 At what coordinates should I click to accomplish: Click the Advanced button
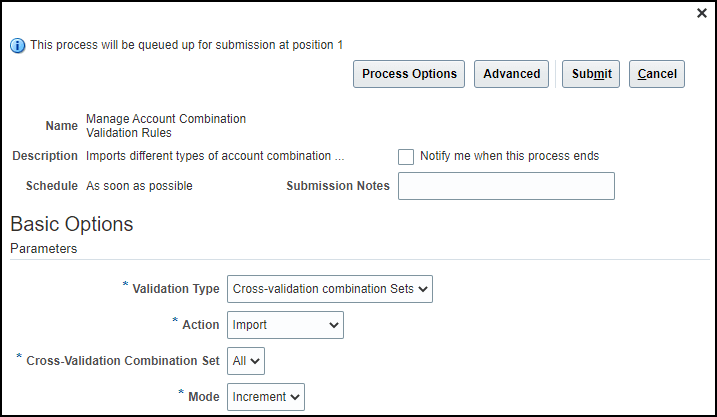(x=512, y=74)
